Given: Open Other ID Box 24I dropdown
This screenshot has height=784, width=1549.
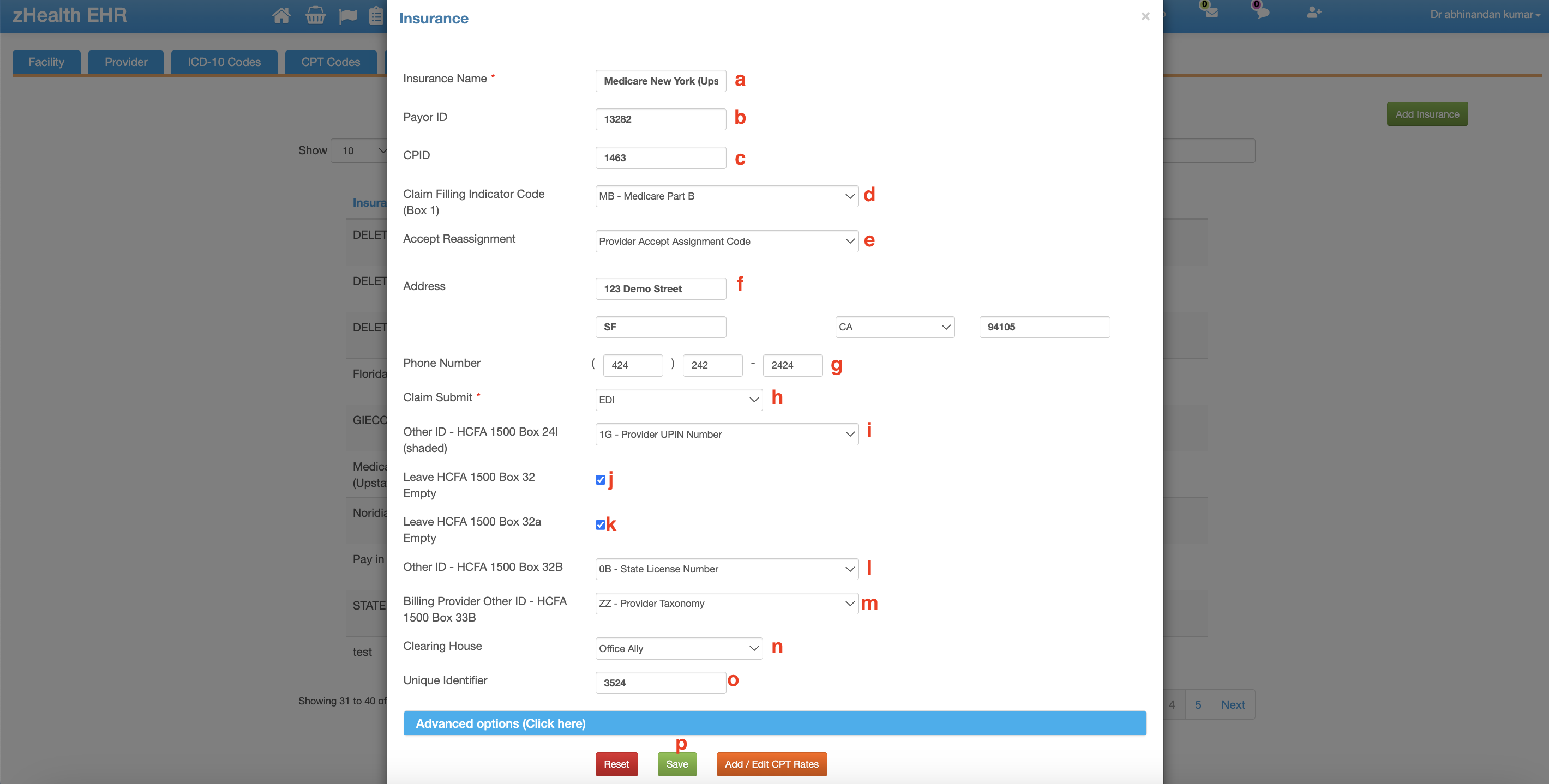Looking at the screenshot, I should click(x=727, y=434).
